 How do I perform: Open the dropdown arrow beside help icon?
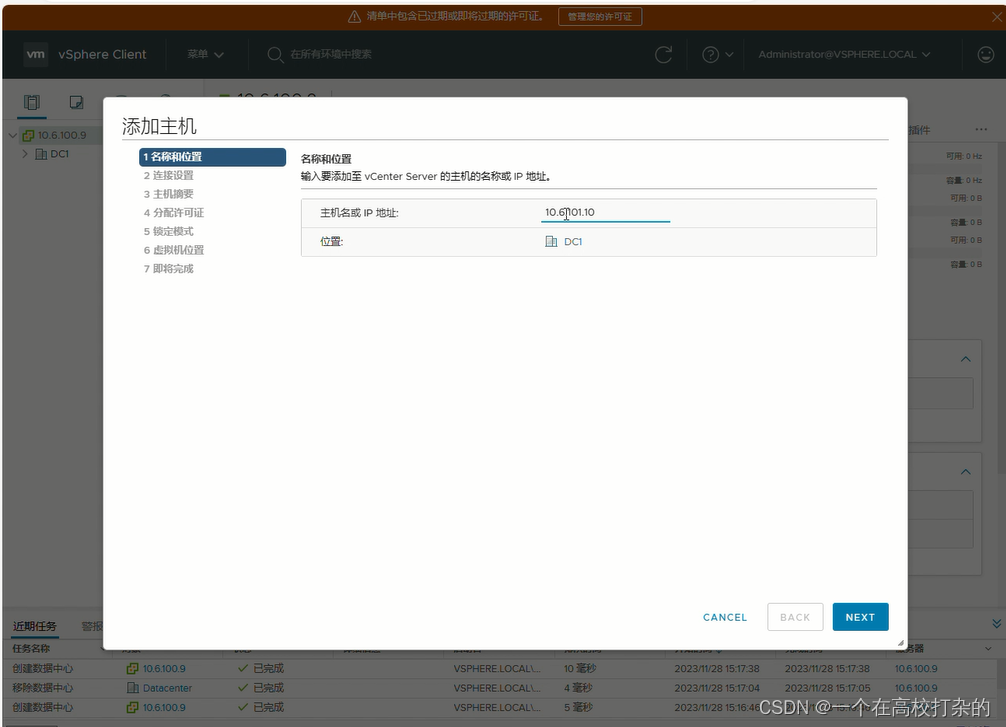(x=729, y=55)
